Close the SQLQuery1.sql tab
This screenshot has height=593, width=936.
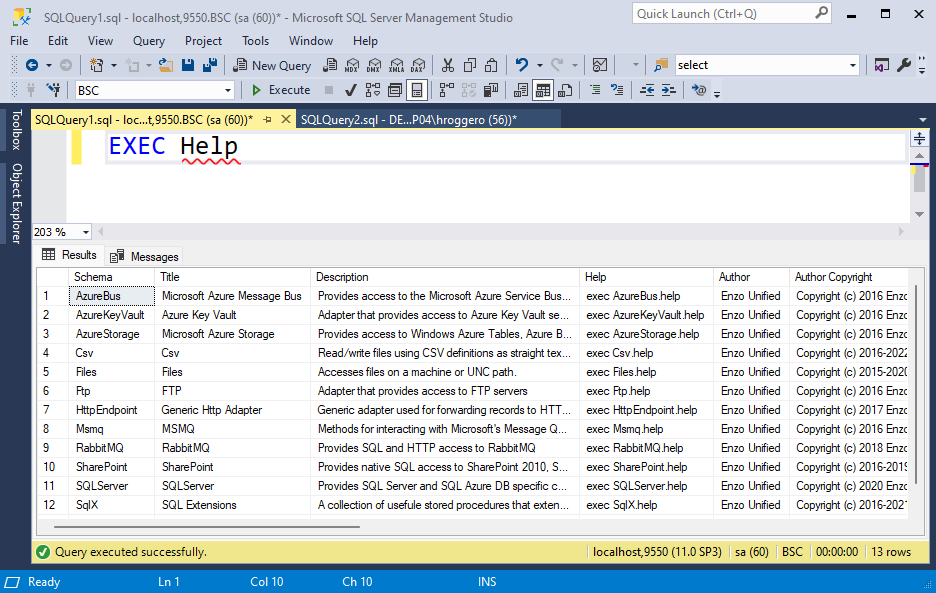pos(286,119)
